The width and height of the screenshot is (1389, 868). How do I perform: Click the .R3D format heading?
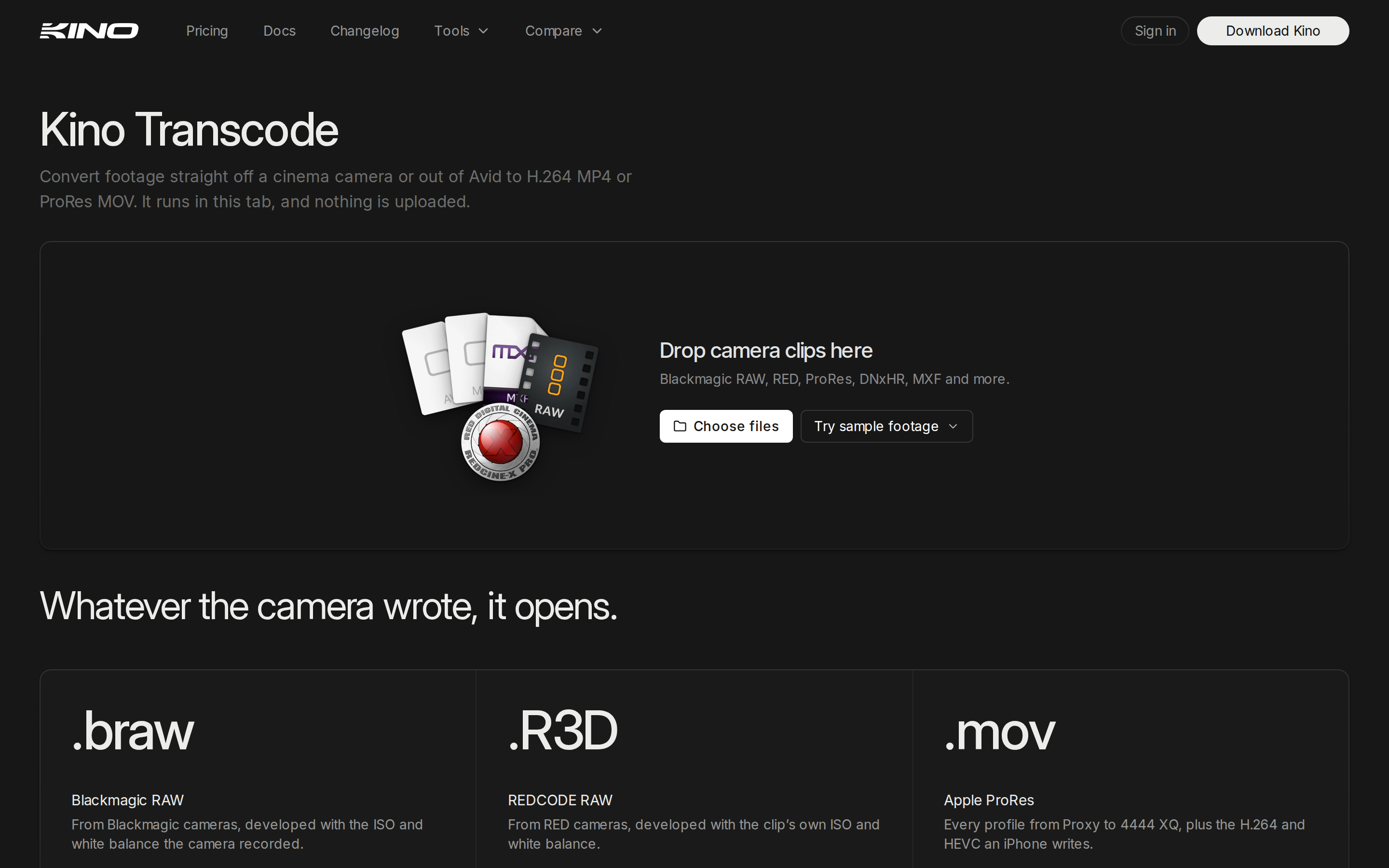pyautogui.click(x=562, y=730)
